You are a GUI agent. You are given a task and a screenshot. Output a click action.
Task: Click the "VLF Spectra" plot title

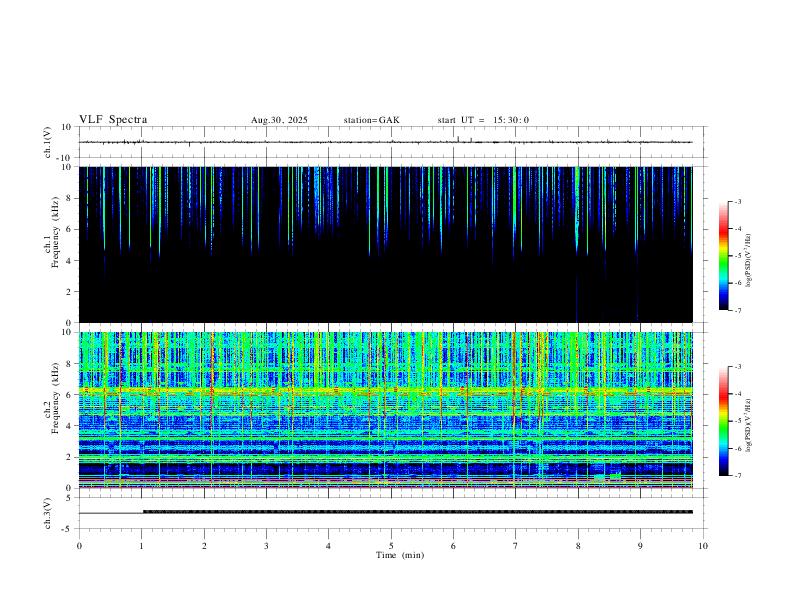tap(113, 120)
